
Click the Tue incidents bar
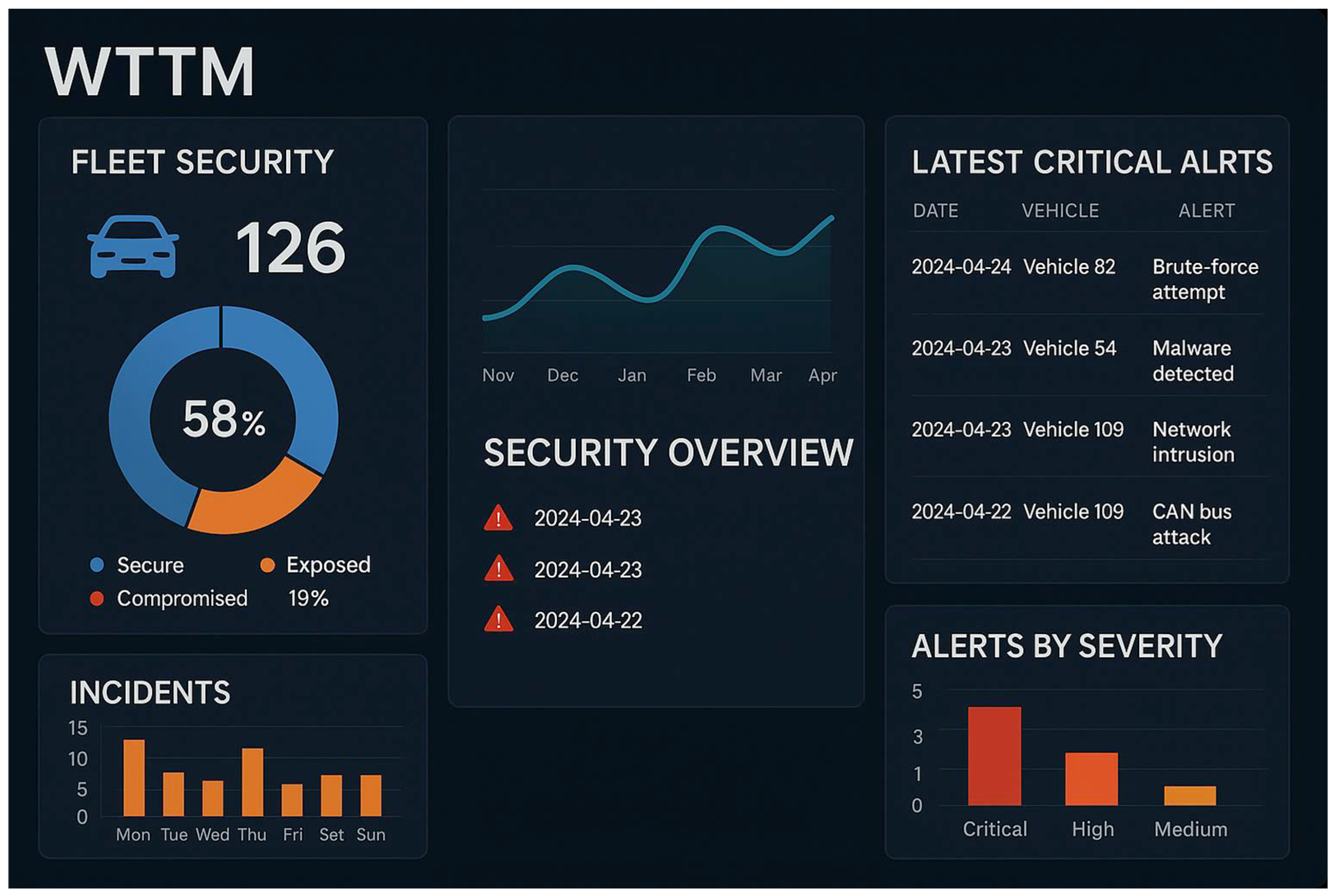tap(173, 794)
